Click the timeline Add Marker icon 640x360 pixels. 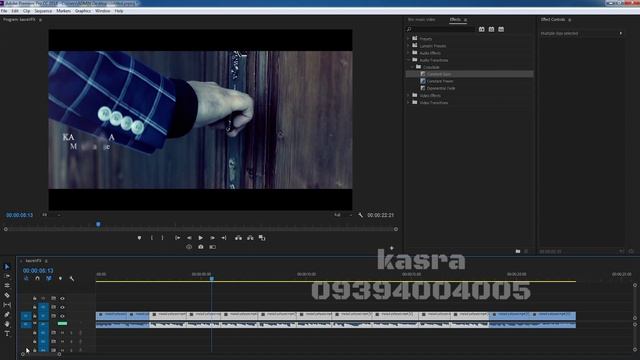tap(60, 278)
